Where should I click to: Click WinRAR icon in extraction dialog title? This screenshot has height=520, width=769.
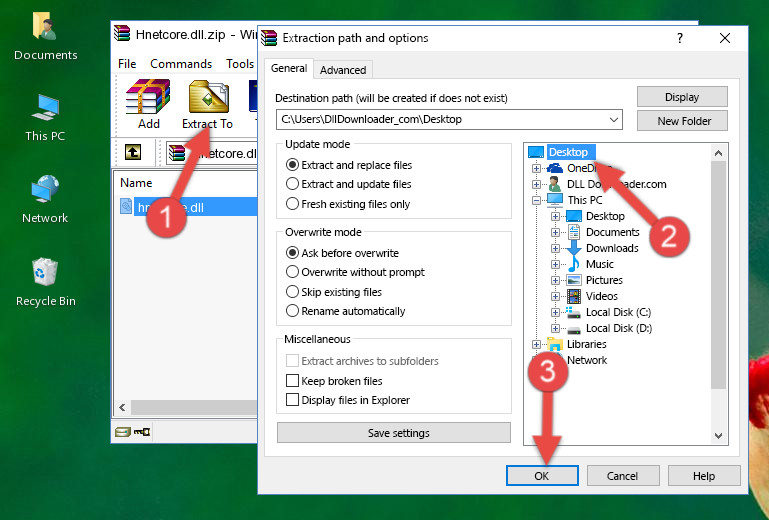(x=269, y=38)
